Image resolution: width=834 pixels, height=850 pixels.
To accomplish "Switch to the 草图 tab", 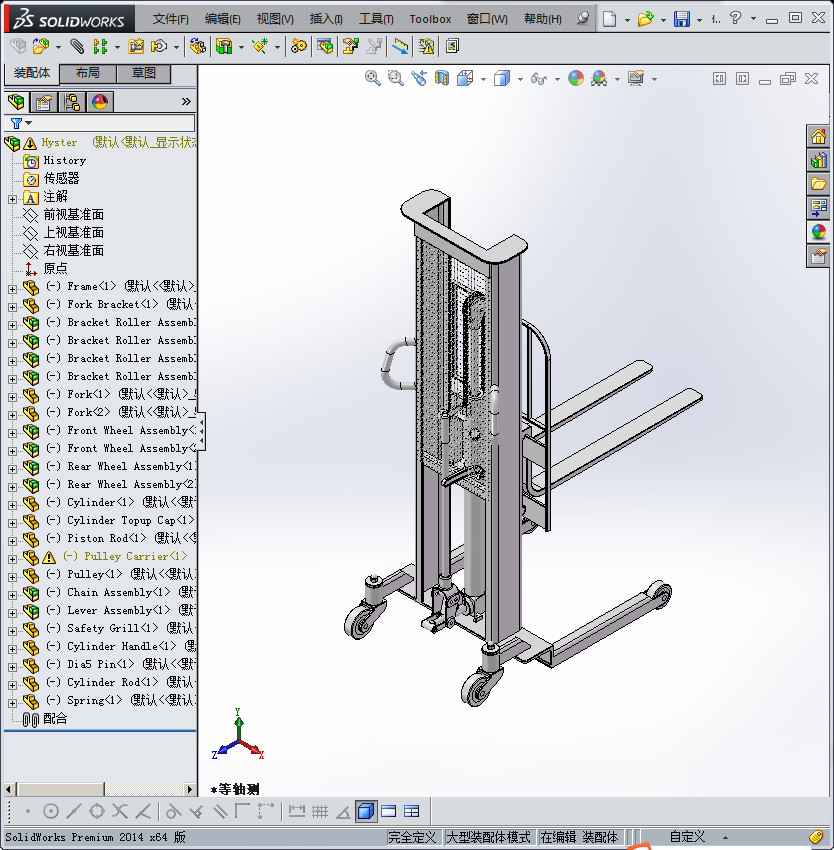I will click(144, 74).
